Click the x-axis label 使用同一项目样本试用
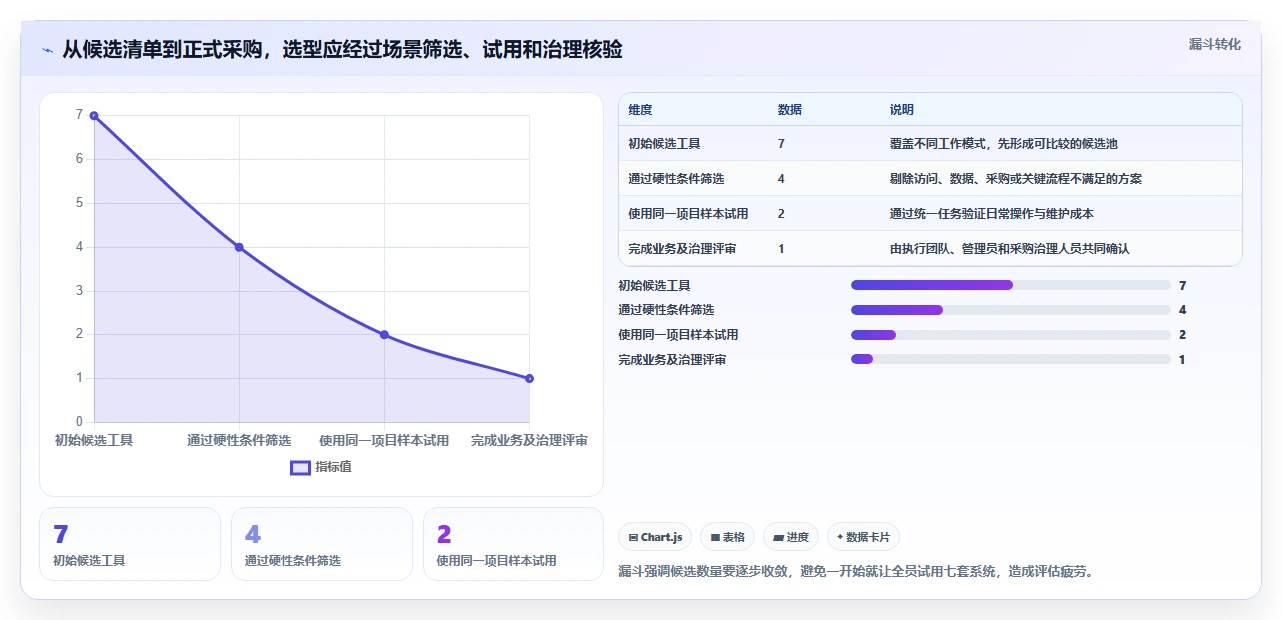Screen dimensions: 1282x620 coord(384,440)
